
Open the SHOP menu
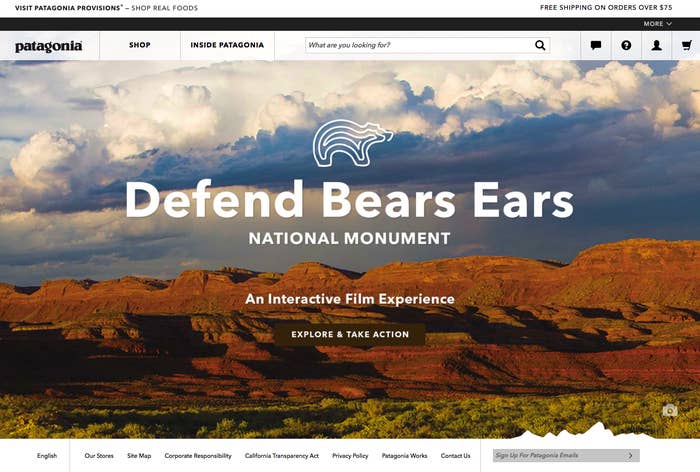point(140,45)
